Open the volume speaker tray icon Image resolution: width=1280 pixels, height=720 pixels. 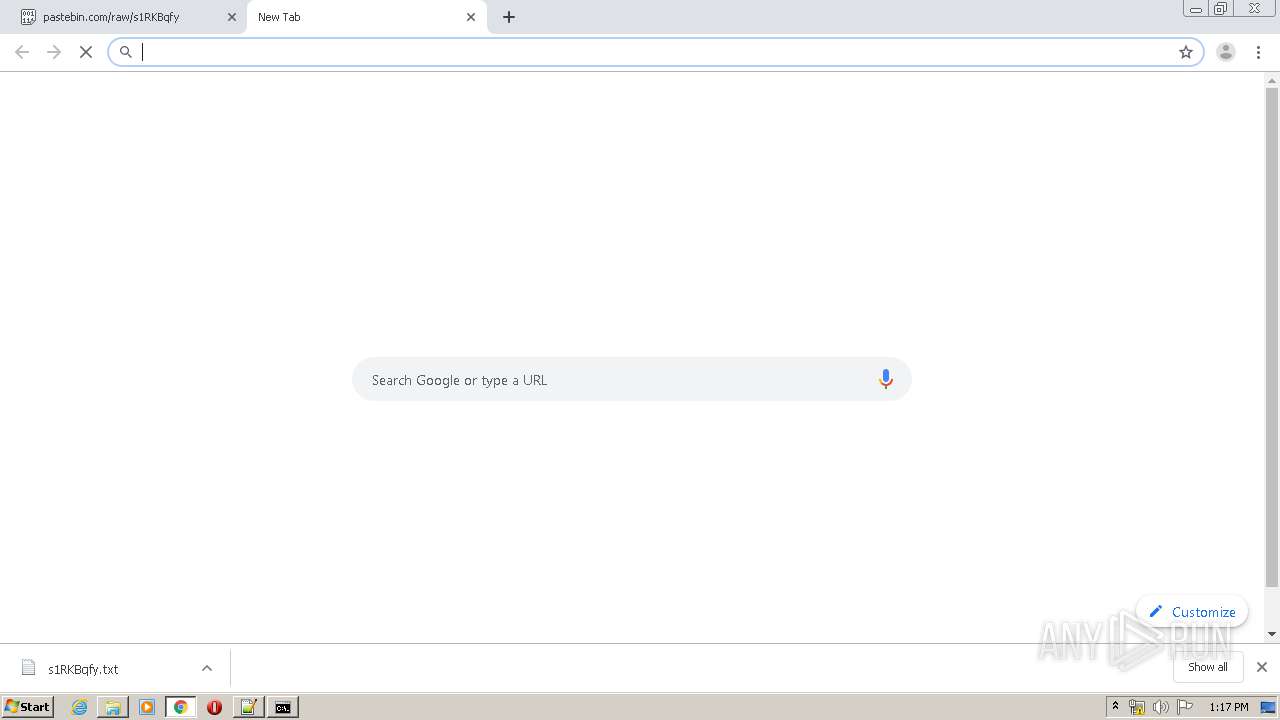pyautogui.click(x=1161, y=707)
